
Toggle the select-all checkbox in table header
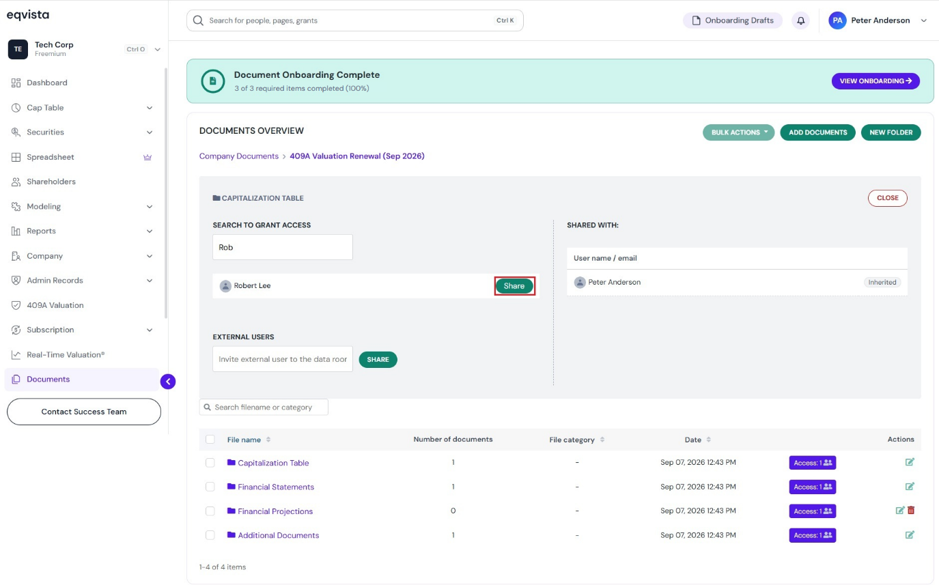[210, 439]
